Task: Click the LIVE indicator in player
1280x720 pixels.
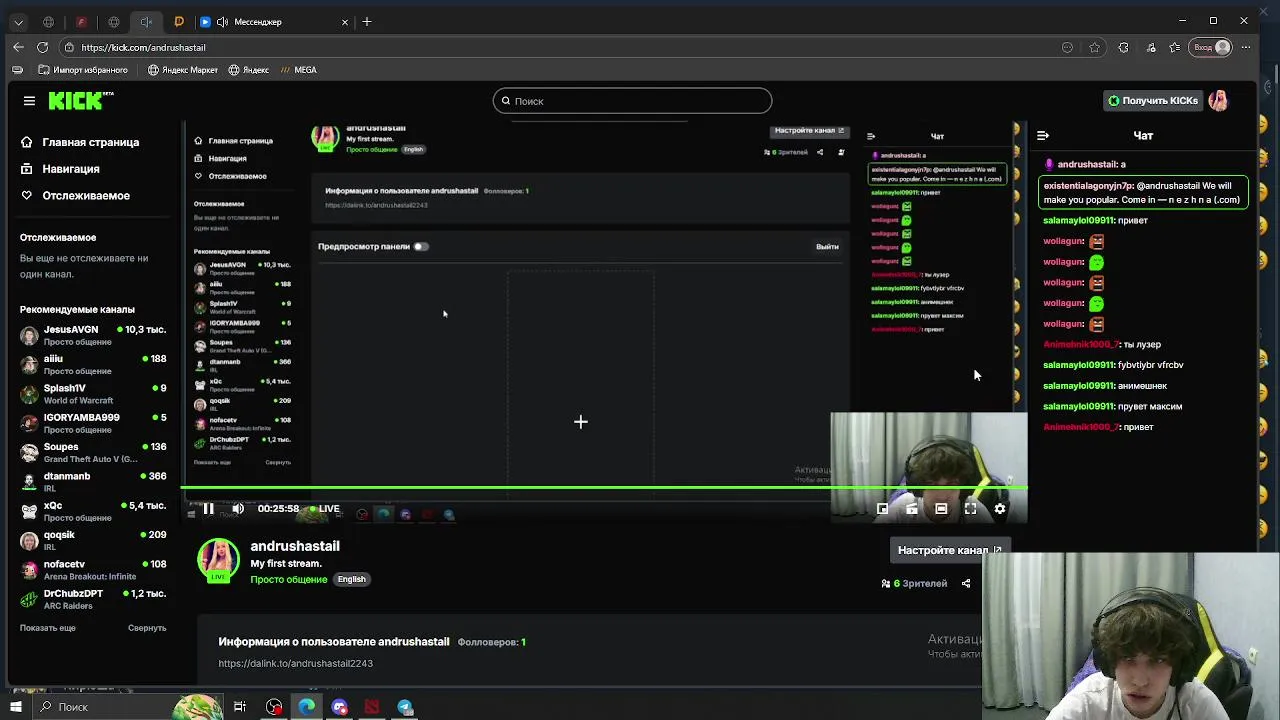Action: (x=324, y=509)
